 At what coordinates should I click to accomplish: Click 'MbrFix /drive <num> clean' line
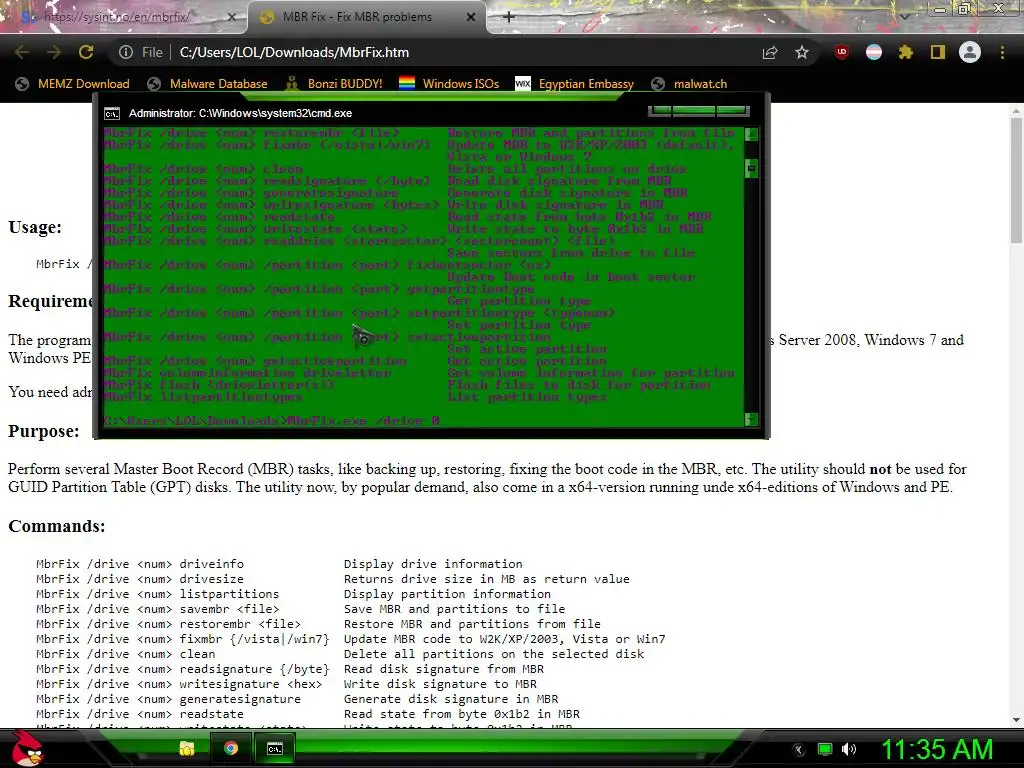tap(125, 654)
